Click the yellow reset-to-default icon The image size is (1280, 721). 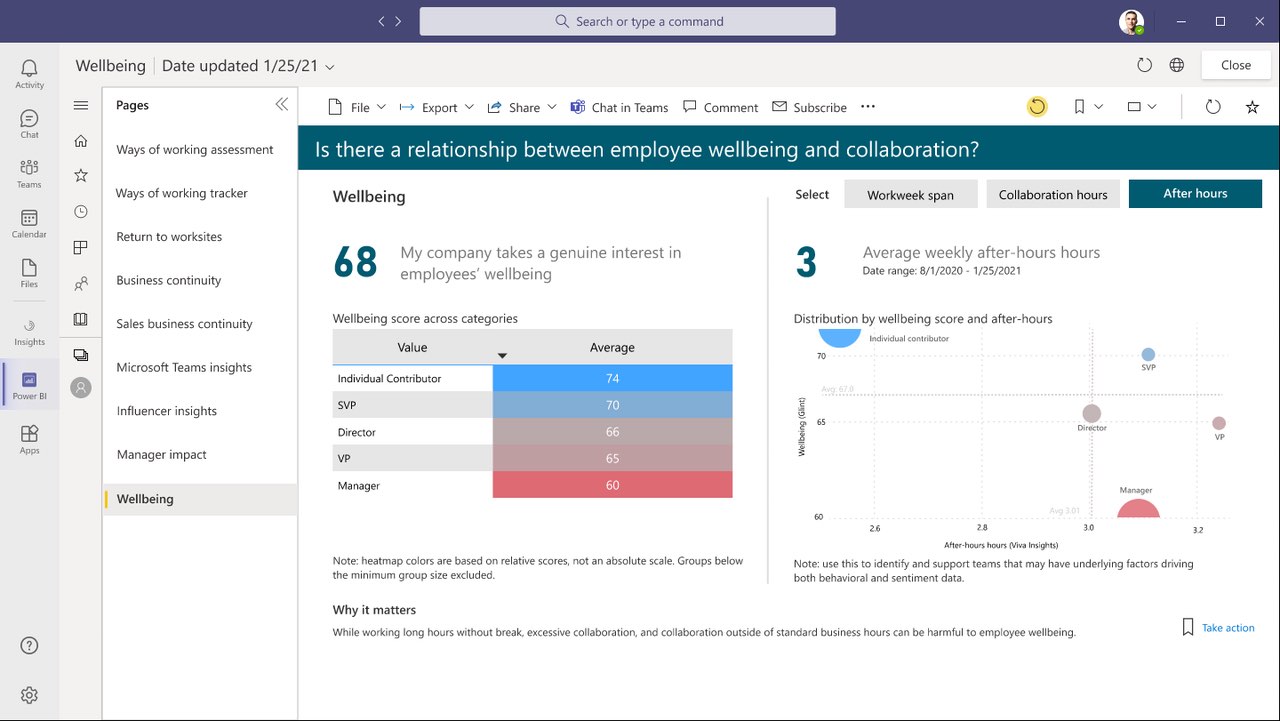(1037, 107)
